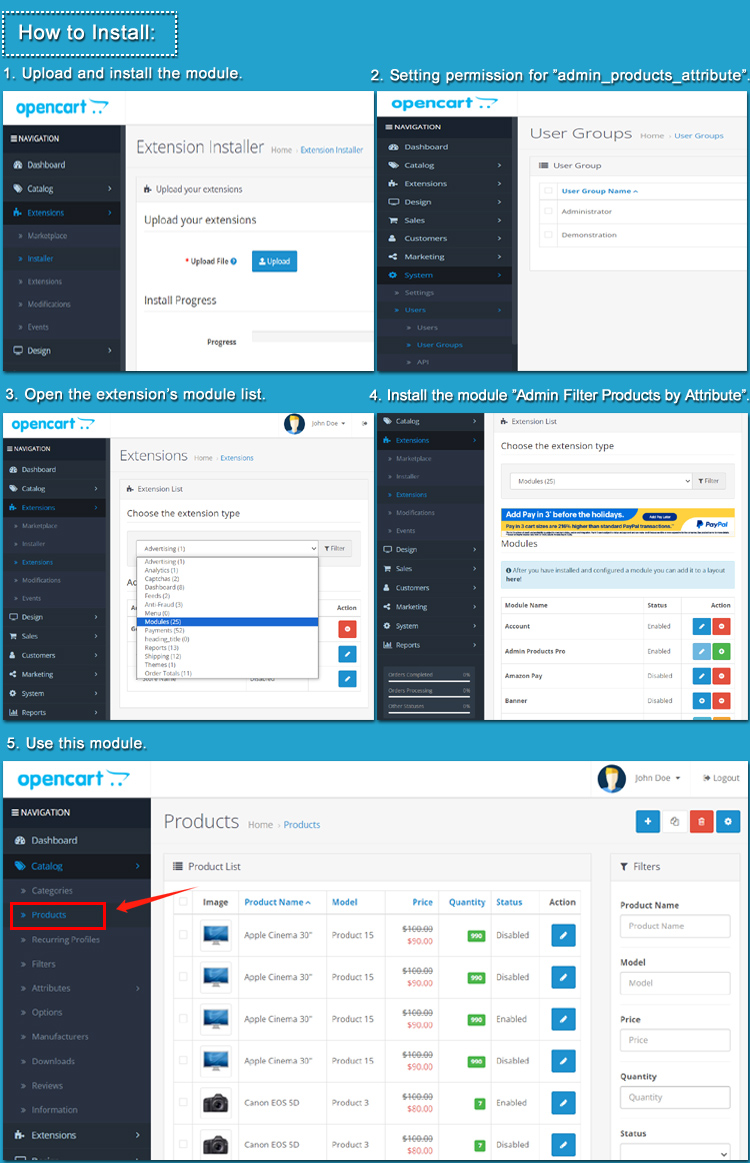Image resolution: width=750 pixels, height=1163 pixels.
Task: Click the Filter button in step 4 panel
Action: click(x=708, y=481)
